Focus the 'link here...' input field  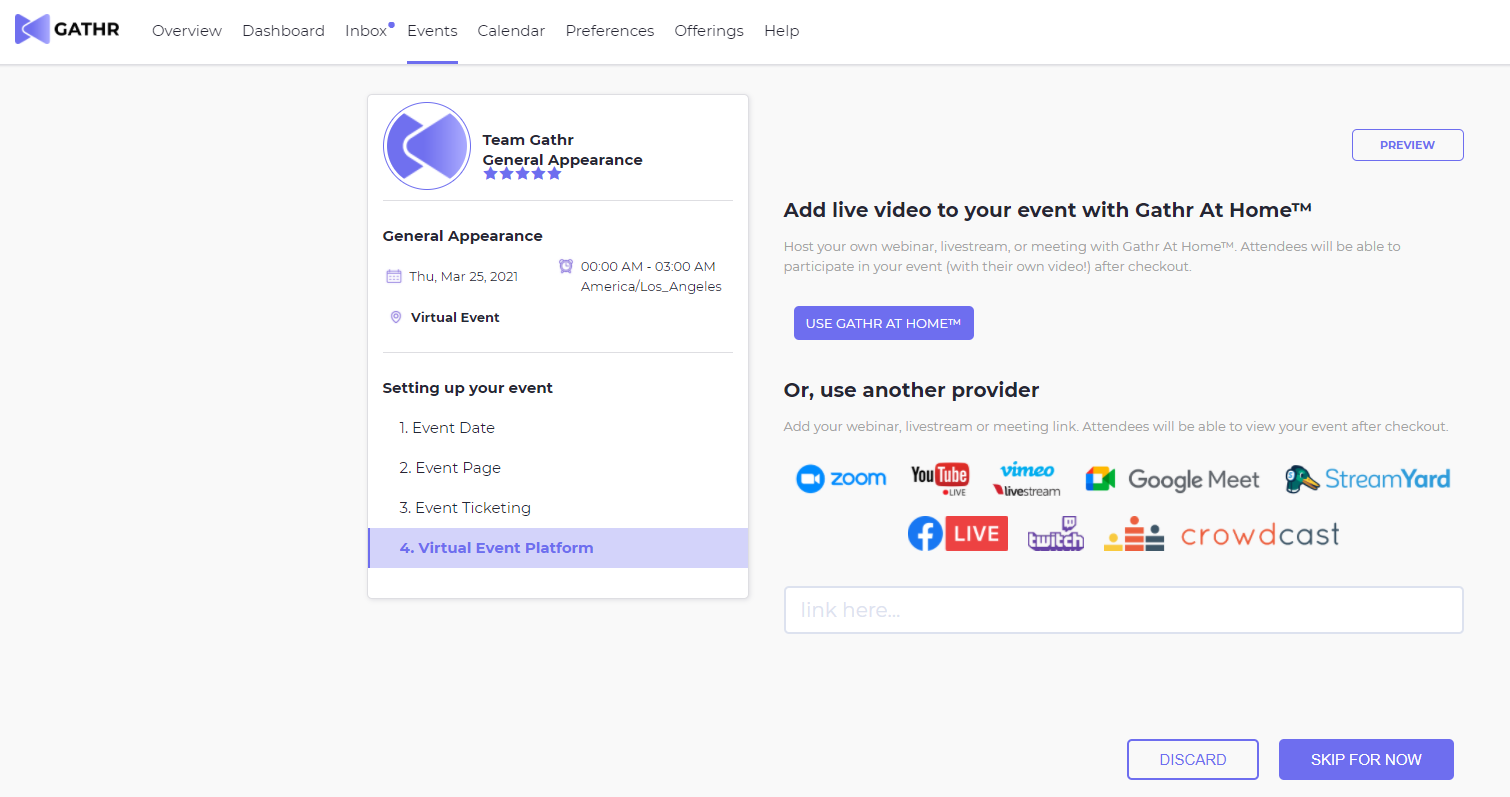(x=1123, y=610)
